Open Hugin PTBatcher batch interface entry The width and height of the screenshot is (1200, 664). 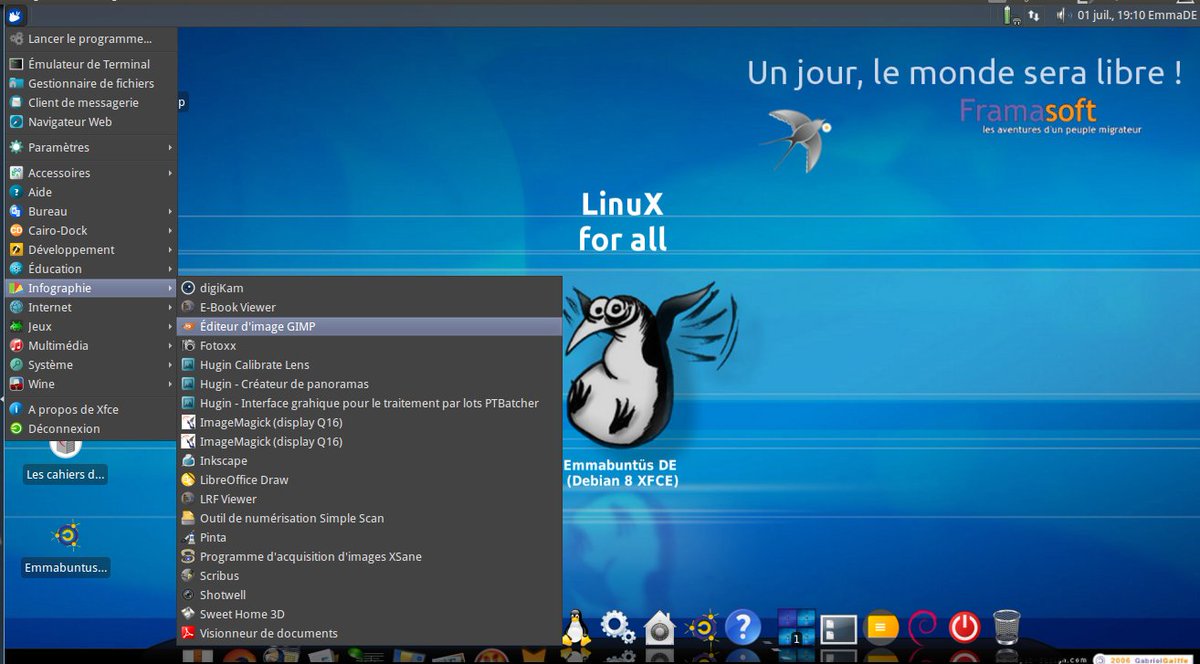coord(369,403)
